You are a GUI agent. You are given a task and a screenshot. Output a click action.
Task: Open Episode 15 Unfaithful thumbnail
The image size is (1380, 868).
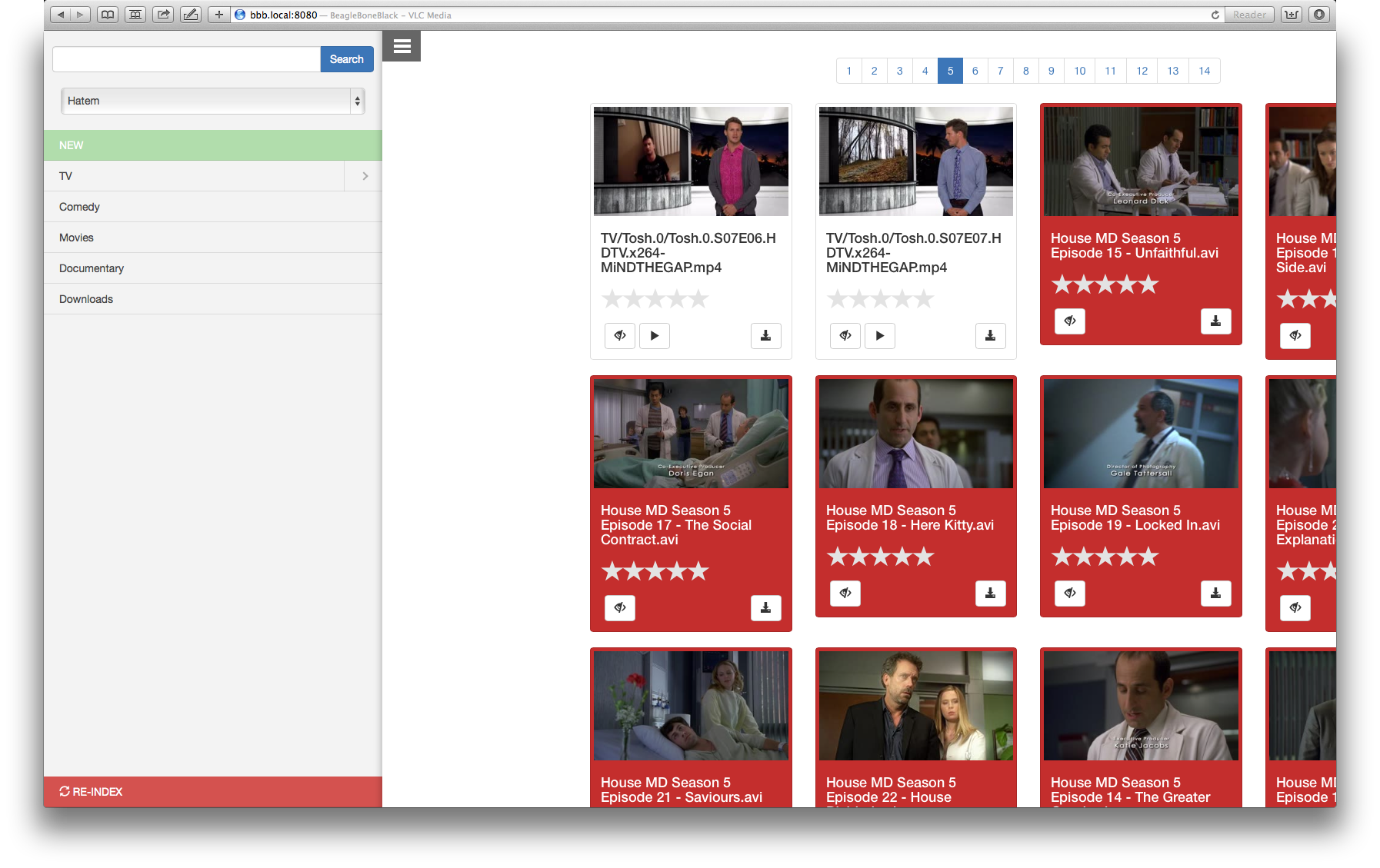point(1141,161)
